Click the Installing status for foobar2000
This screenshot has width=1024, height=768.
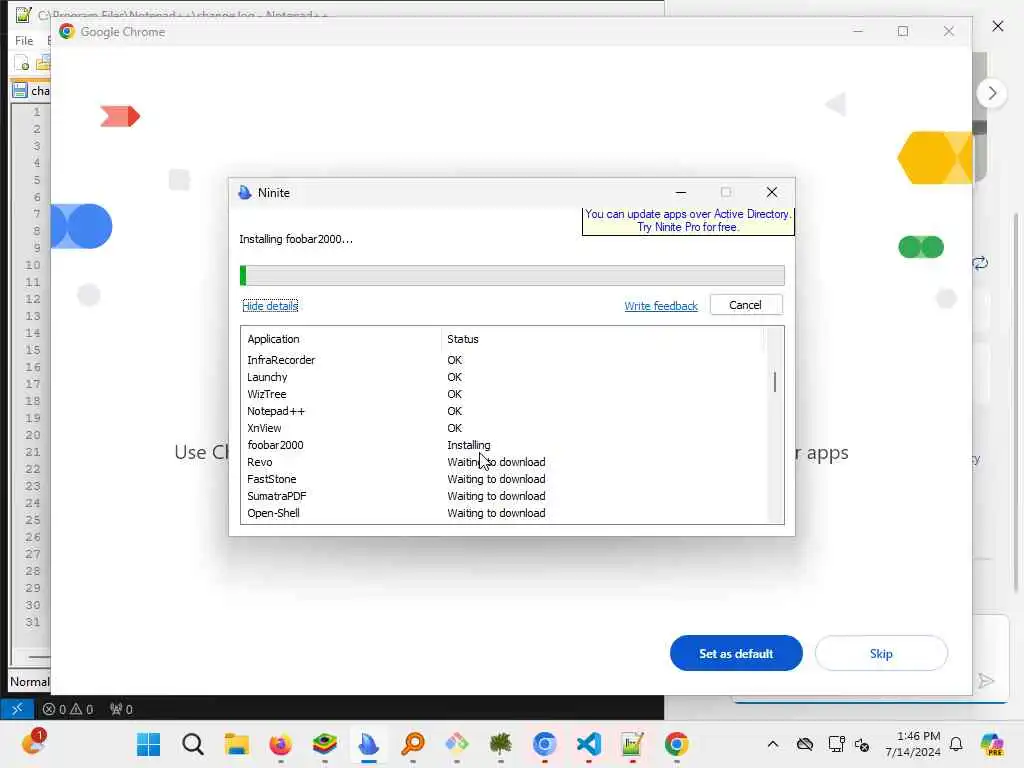[x=468, y=445]
